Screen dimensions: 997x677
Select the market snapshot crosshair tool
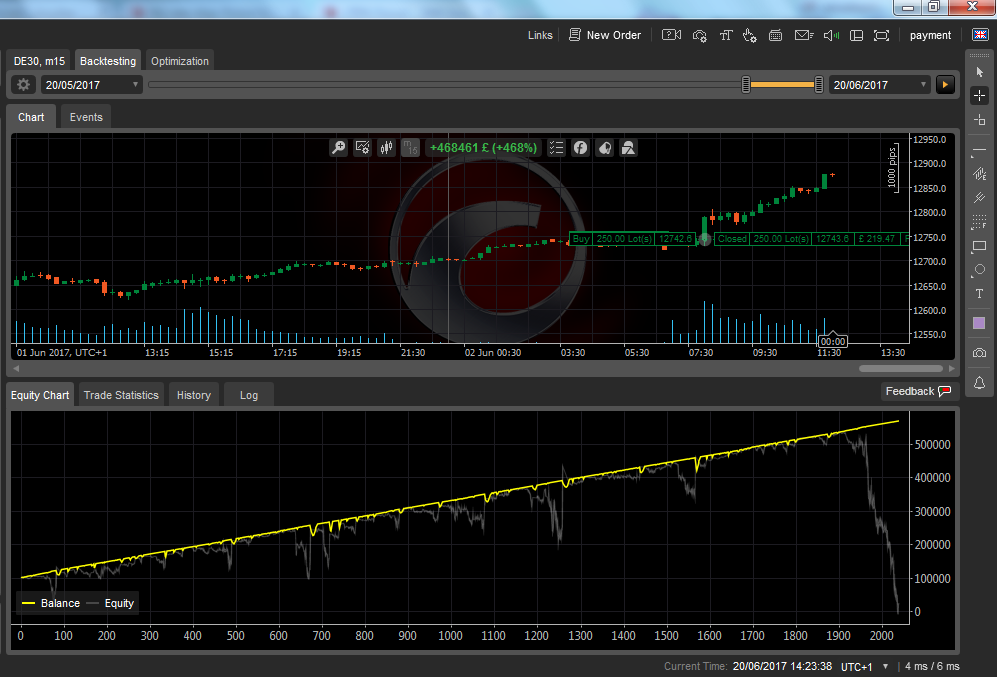click(x=979, y=120)
